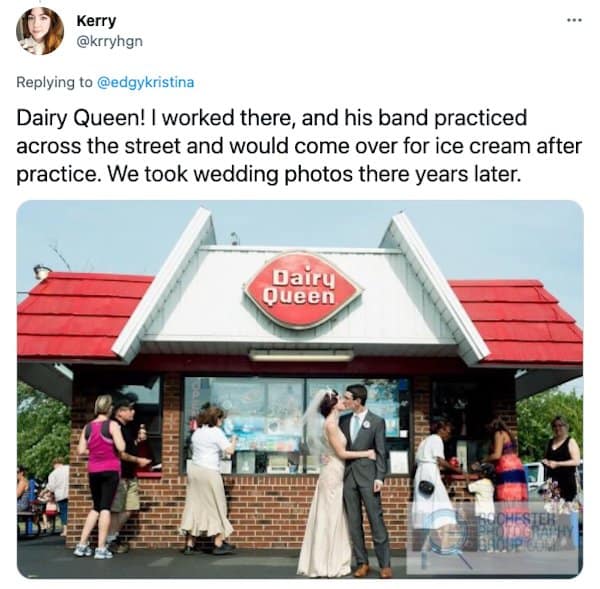
Task: Click the woman in the colorful striped dress
Action: (505, 461)
